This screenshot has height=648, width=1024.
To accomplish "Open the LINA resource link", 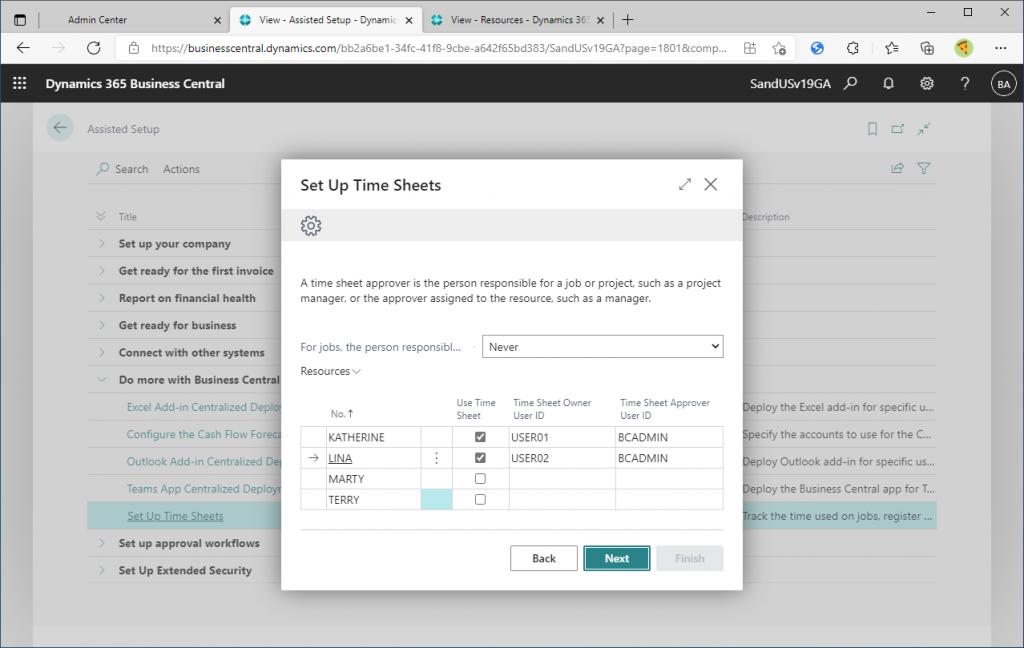I will tap(340, 459).
